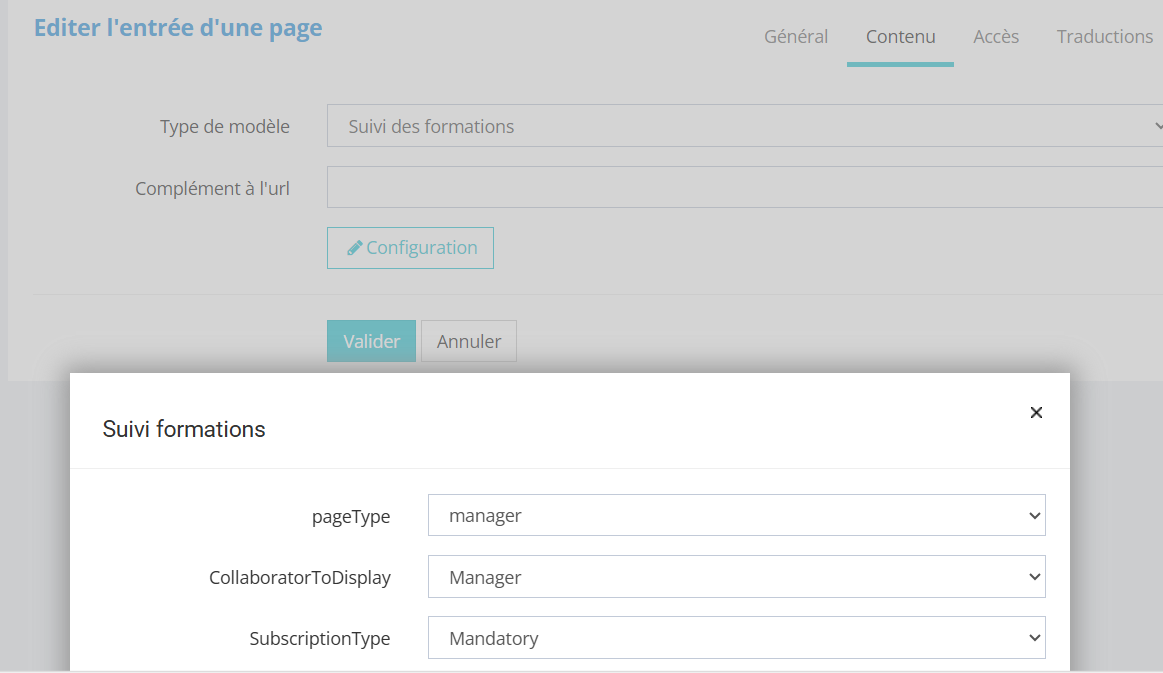Expand the SubscriptionType dropdown set to Mandatory

(x=736, y=638)
